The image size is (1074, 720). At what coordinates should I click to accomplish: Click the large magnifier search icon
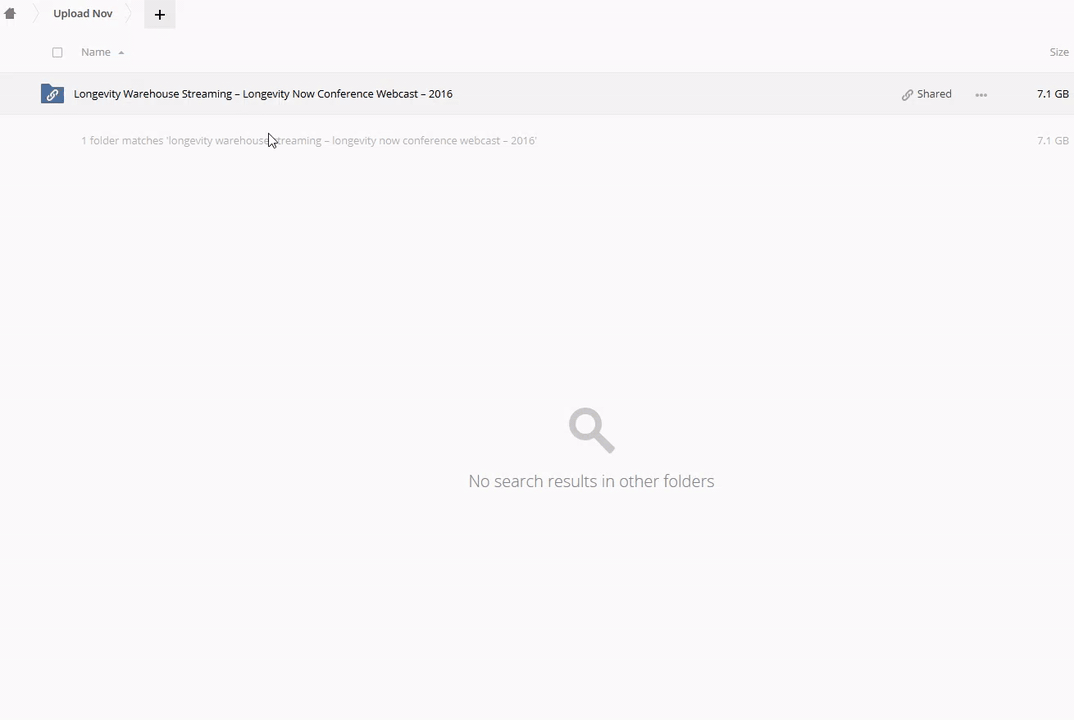coord(591,430)
